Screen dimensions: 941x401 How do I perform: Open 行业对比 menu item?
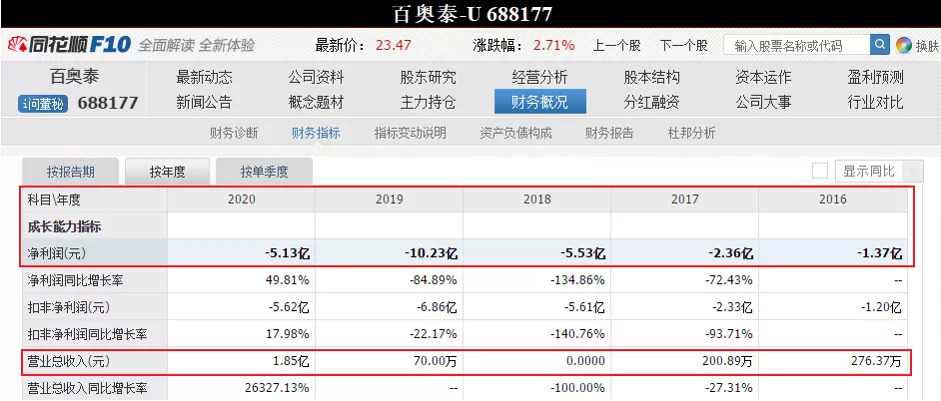click(875, 102)
